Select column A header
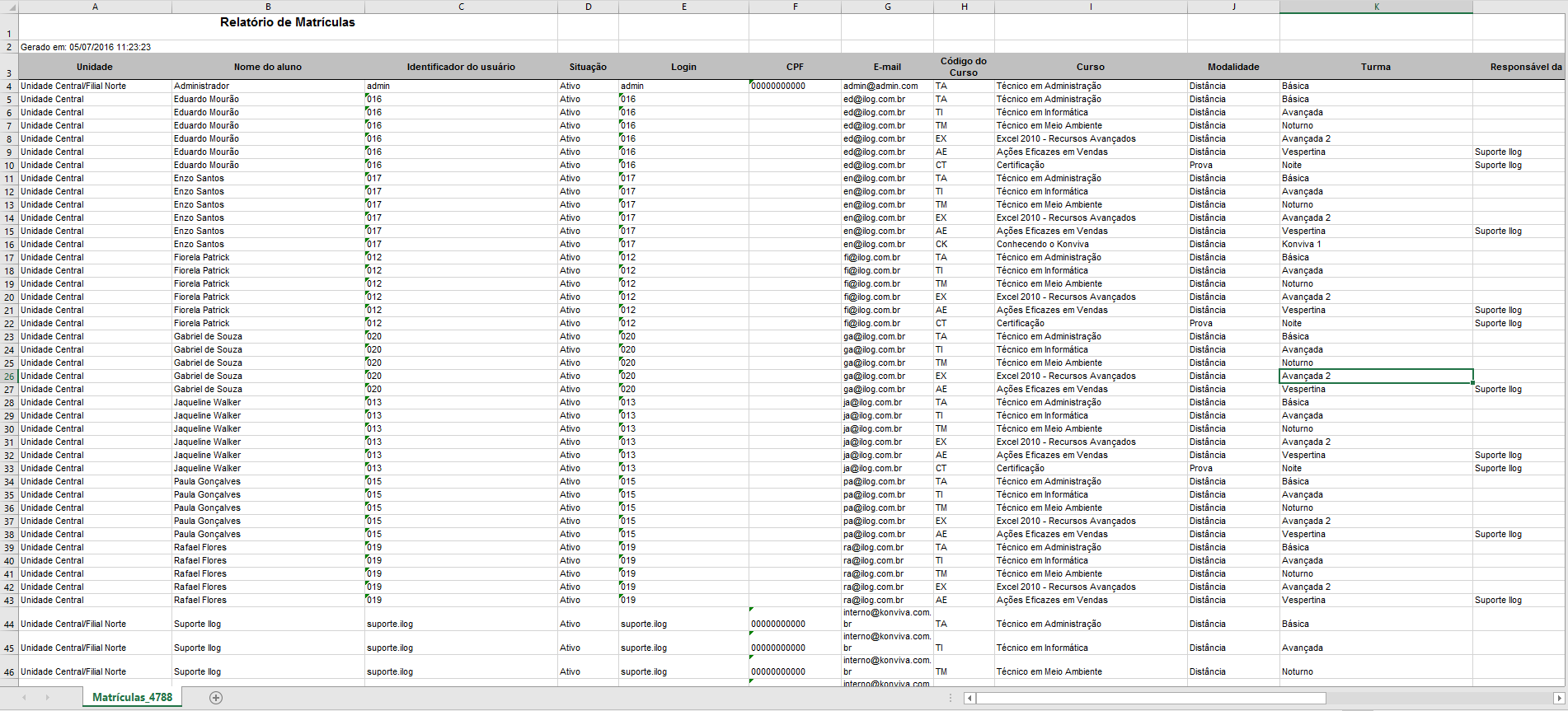The width and height of the screenshot is (1568, 711). click(95, 7)
